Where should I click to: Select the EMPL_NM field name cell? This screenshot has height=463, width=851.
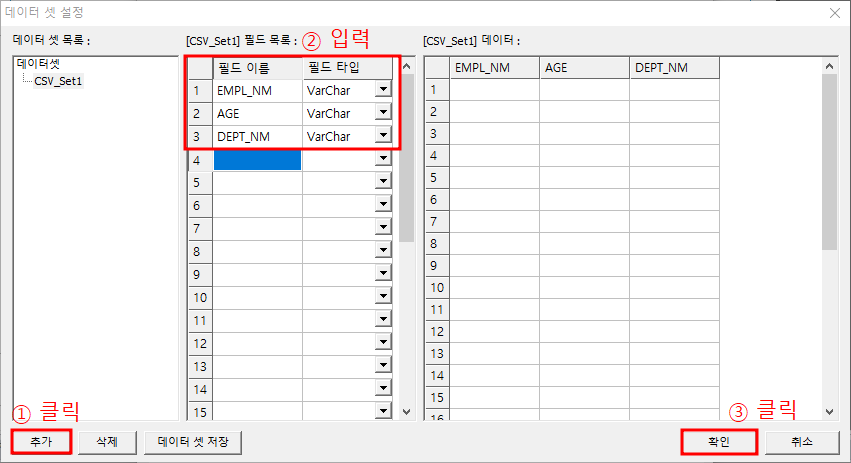click(257, 91)
